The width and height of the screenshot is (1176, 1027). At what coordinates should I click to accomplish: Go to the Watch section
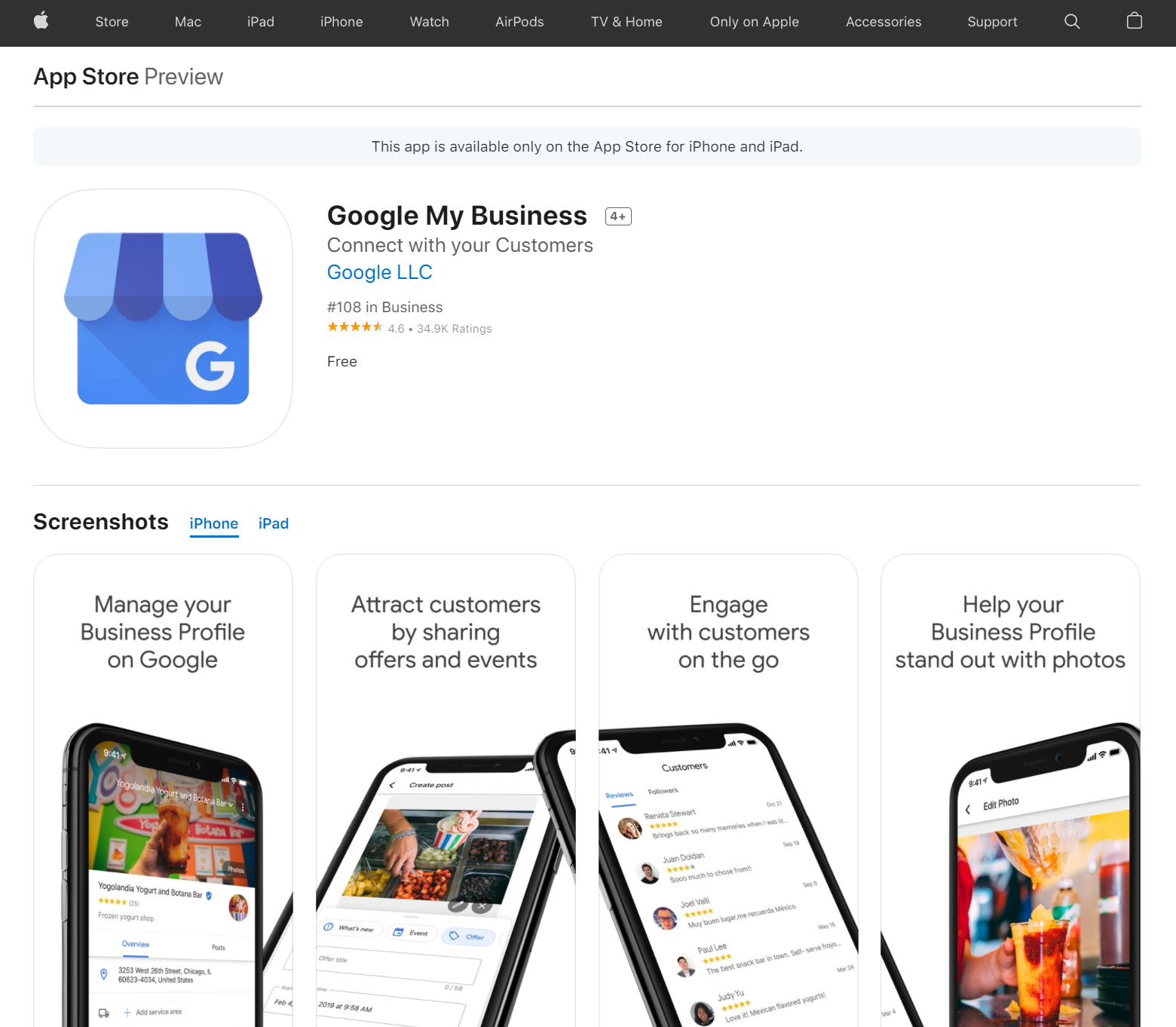tap(430, 22)
